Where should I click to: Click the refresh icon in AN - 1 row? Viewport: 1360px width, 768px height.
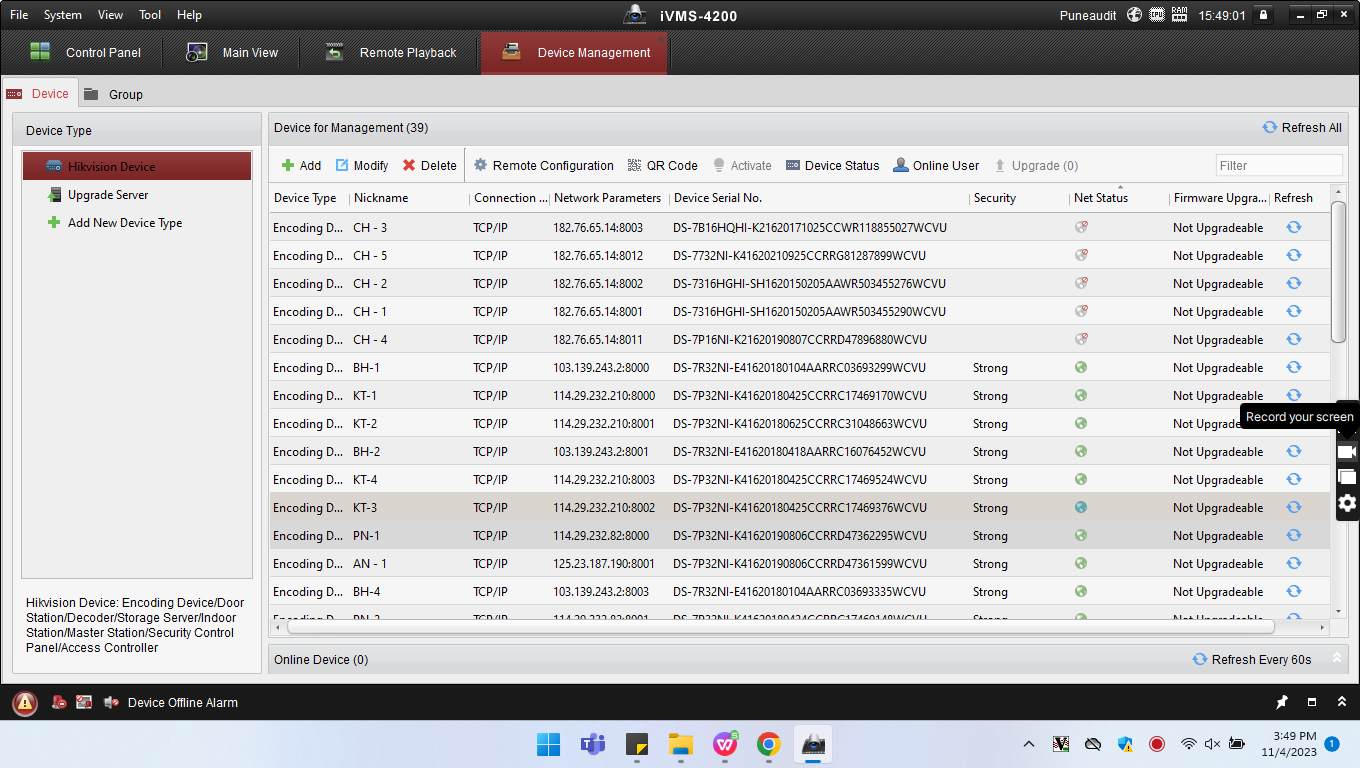(x=1294, y=563)
